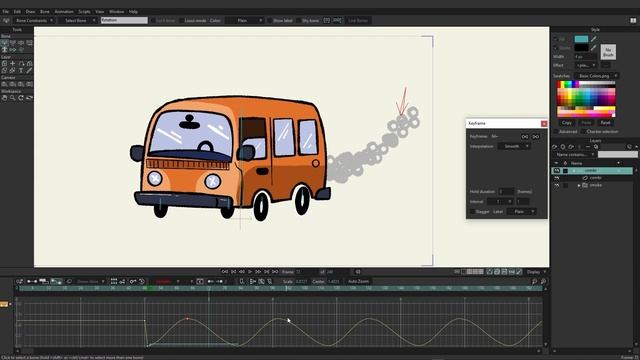Toggle visibility of the smoke layer
This screenshot has height=360, width=640.
coord(556,185)
